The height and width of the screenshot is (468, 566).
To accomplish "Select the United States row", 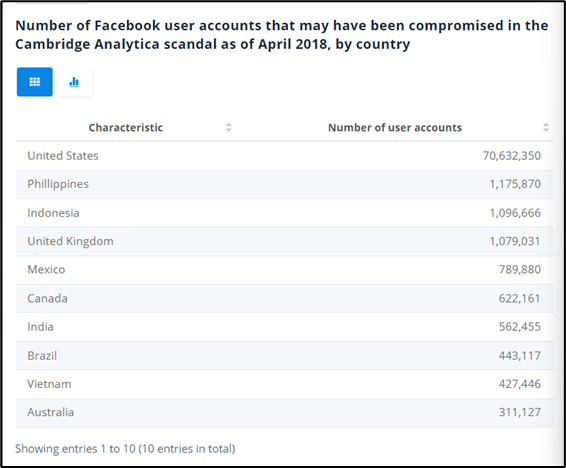I will (284, 156).
